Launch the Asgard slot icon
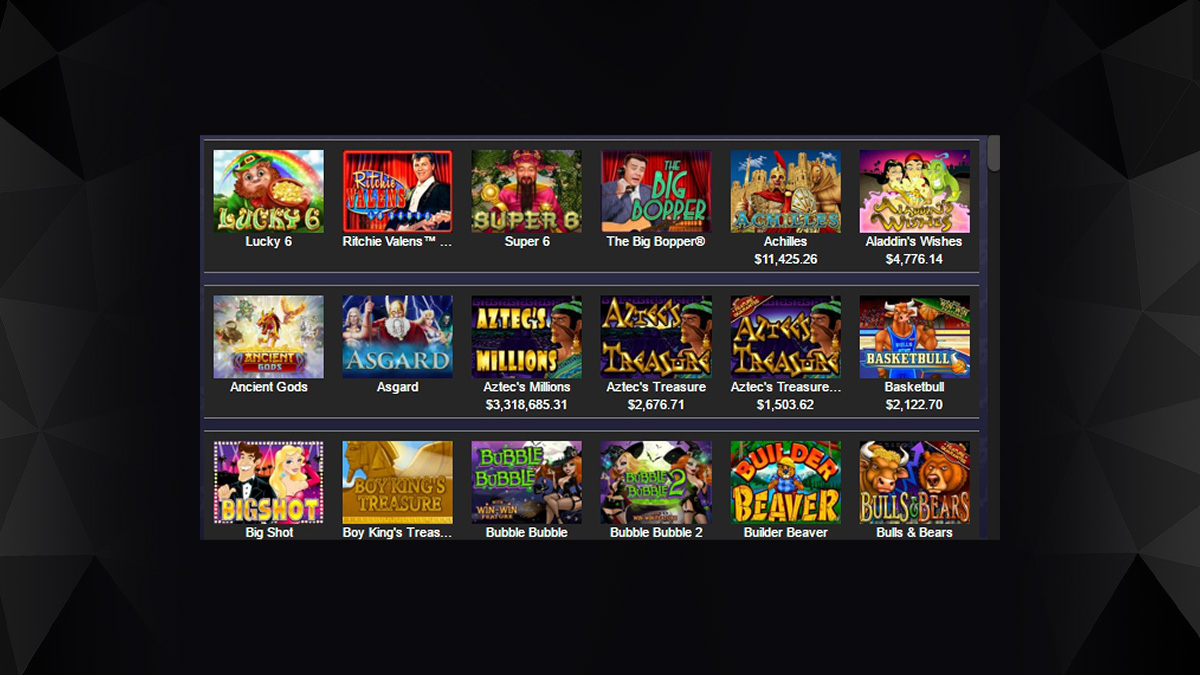The image size is (1200, 675). pos(398,337)
